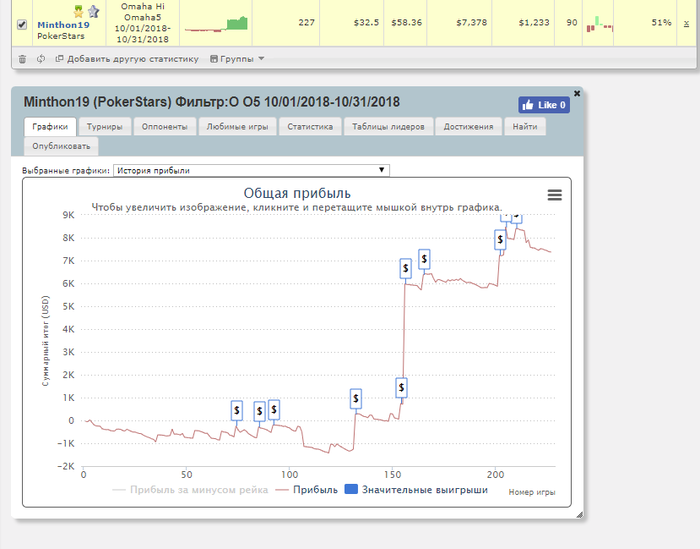Click the dollar marker near game 85
This screenshot has height=549, width=700.
[259, 411]
